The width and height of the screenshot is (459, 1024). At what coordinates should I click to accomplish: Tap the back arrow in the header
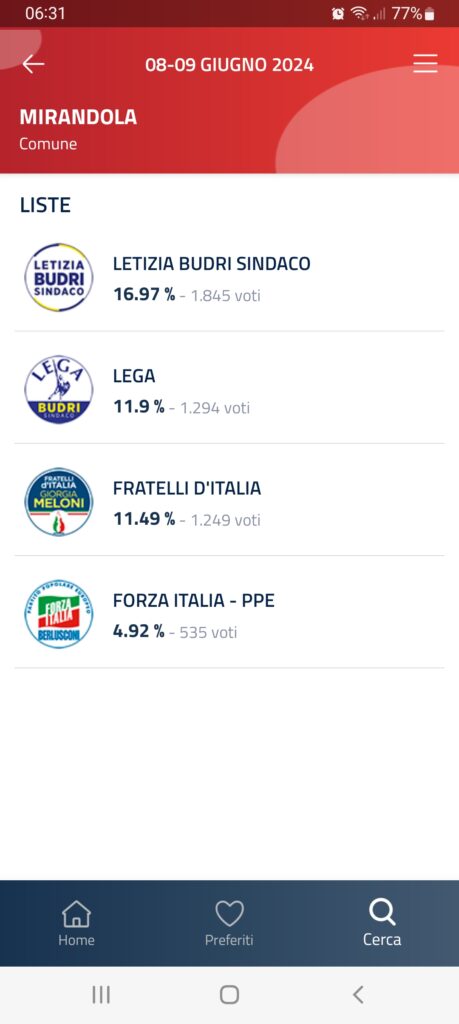coord(33,64)
